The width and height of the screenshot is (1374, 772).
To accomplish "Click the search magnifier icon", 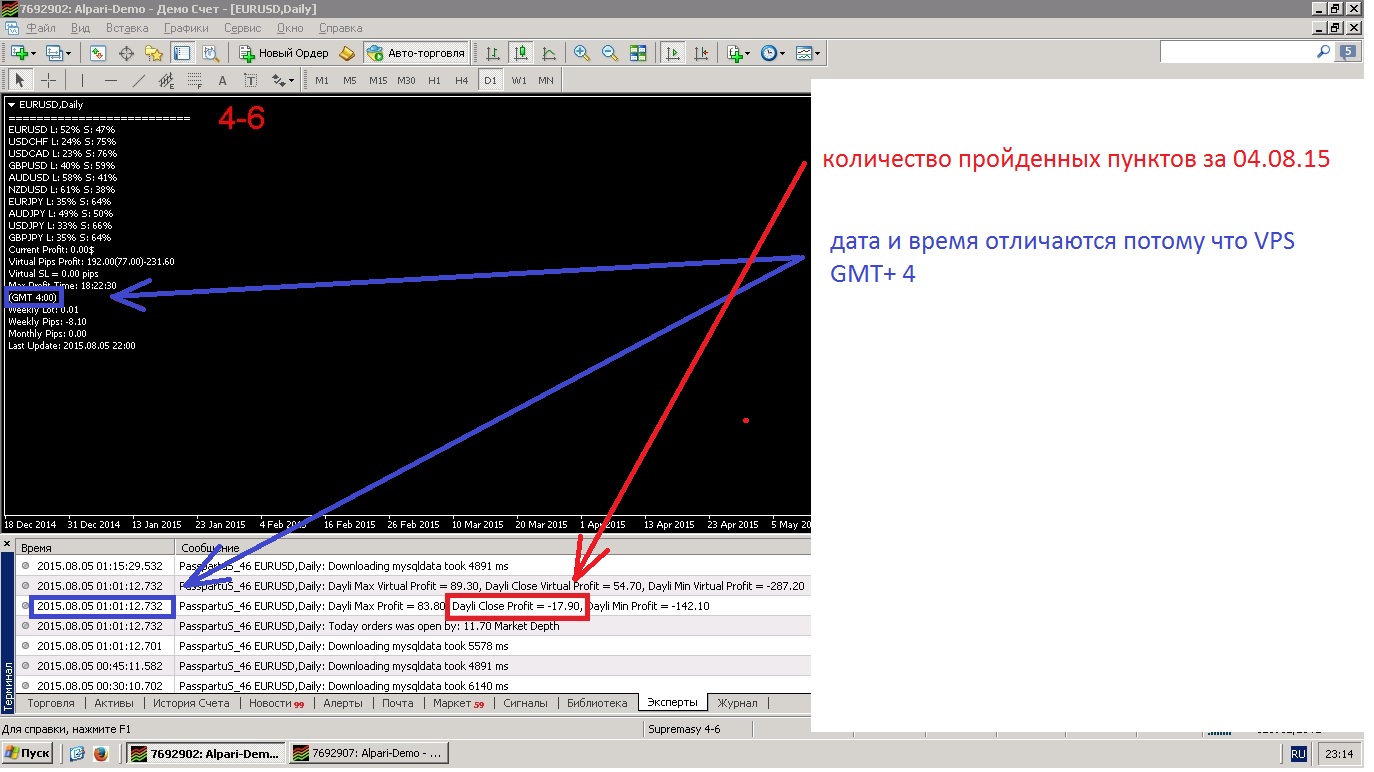I will [1324, 51].
